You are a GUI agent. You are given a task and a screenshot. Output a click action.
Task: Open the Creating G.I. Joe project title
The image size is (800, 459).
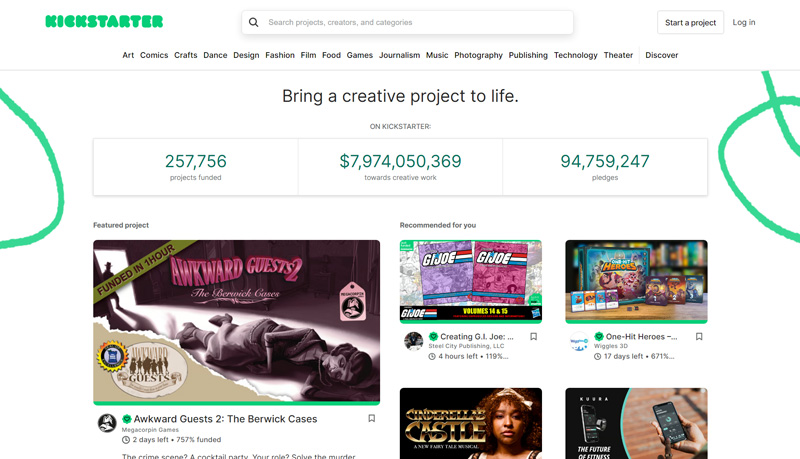pos(477,337)
